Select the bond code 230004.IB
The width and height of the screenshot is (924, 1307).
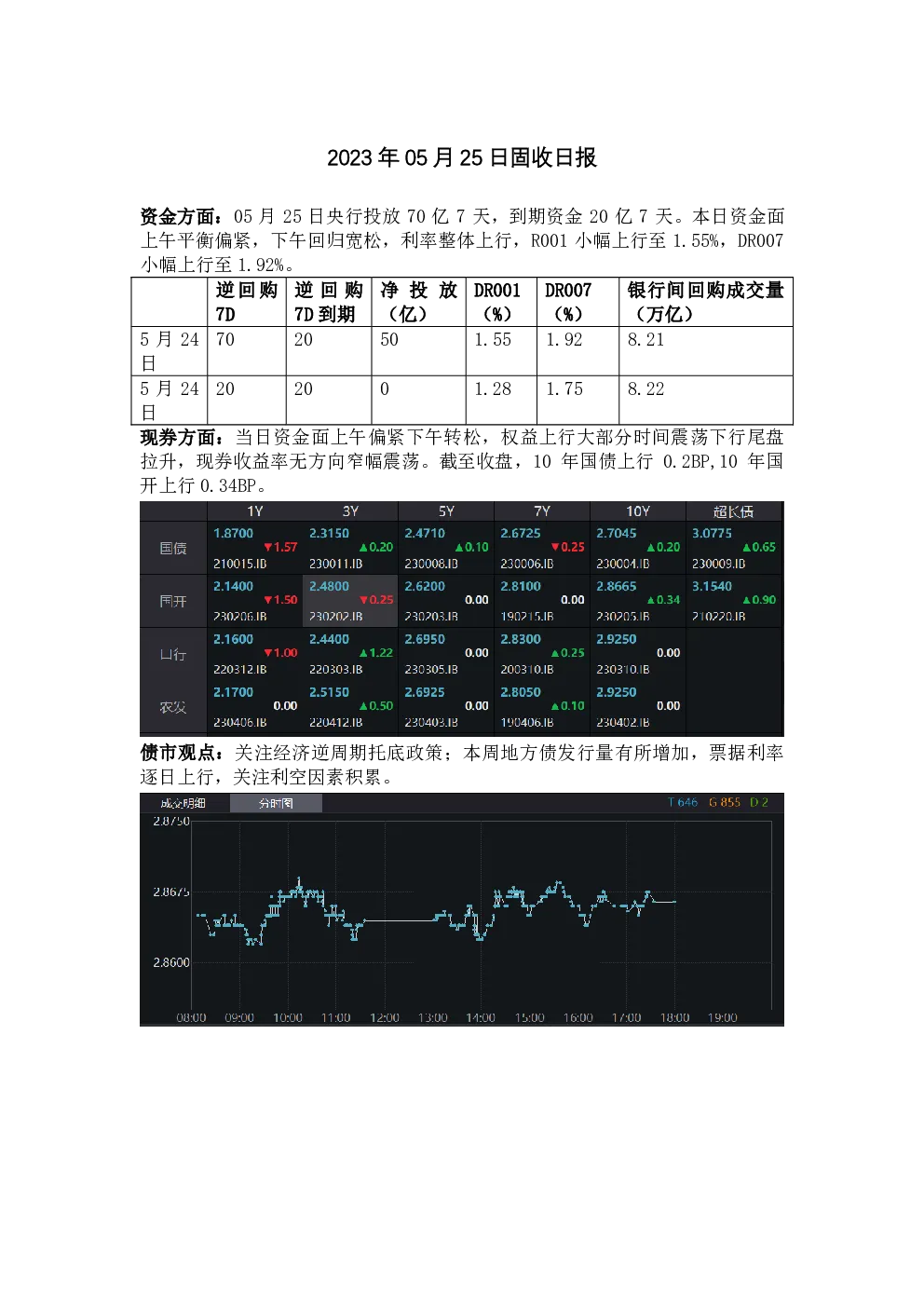click(x=623, y=564)
